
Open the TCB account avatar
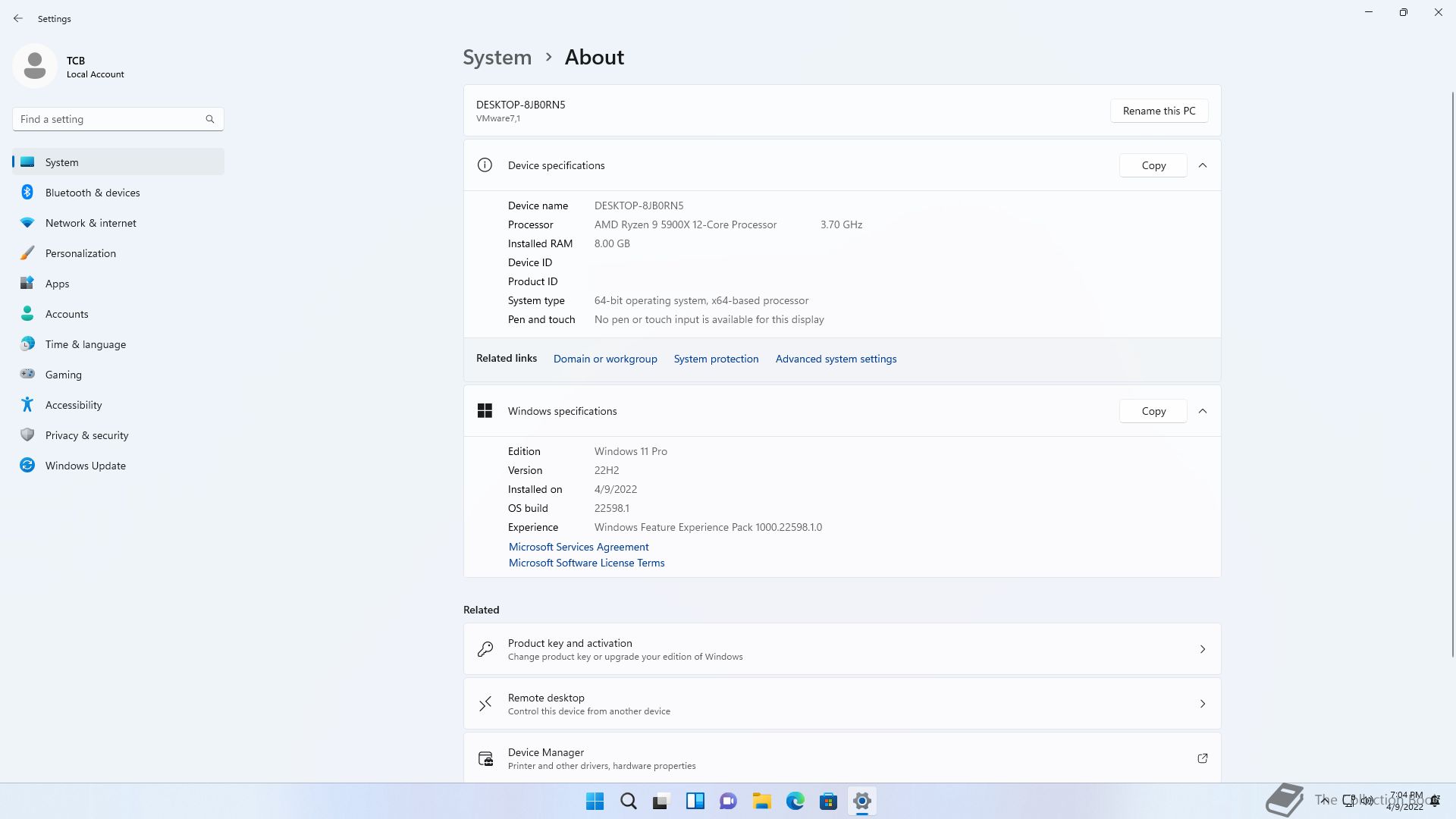tap(35, 66)
